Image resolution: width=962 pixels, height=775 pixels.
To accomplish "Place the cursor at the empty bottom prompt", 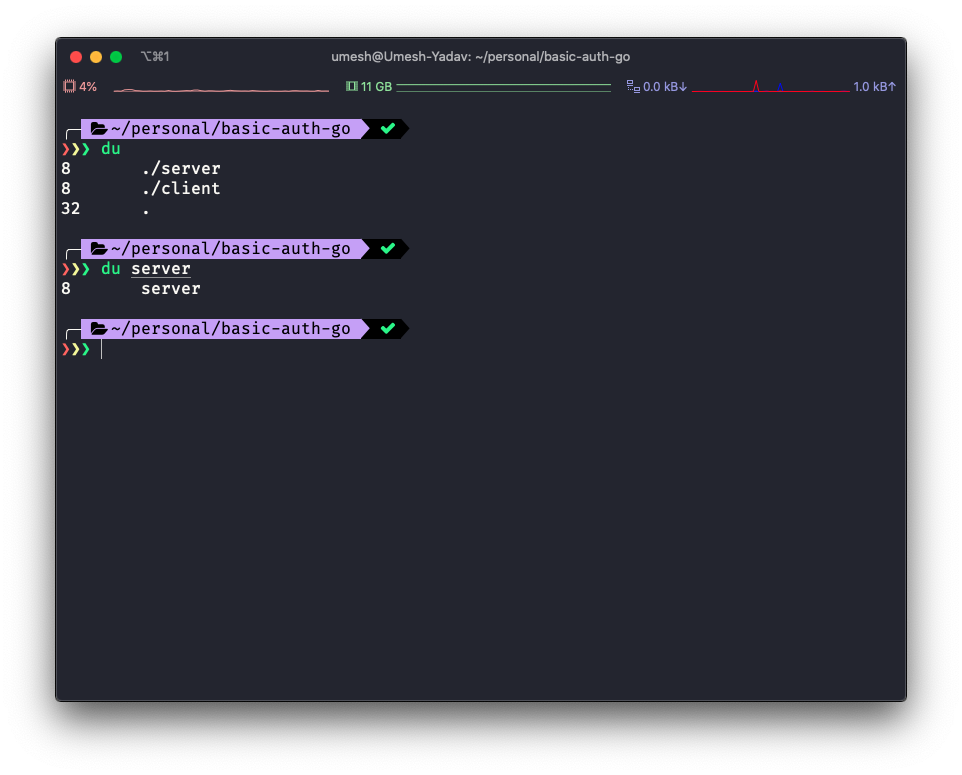I will click(x=100, y=349).
